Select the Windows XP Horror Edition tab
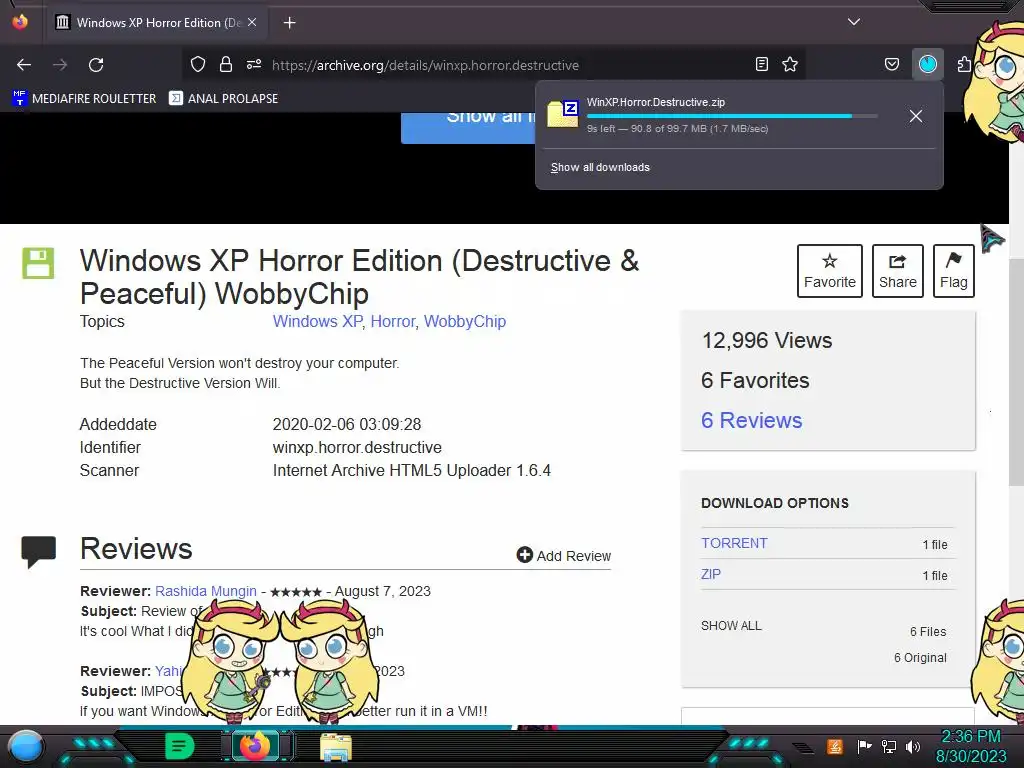This screenshot has height=768, width=1024. 155,23
